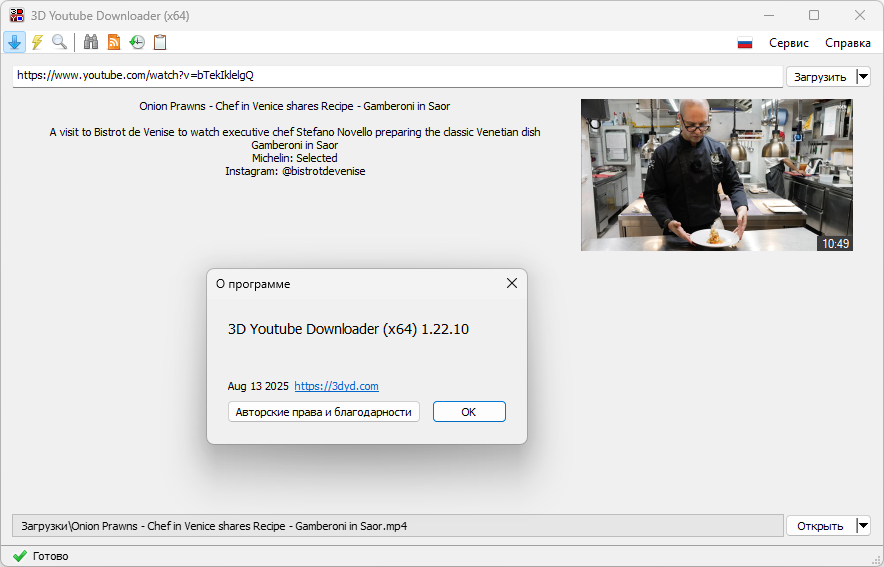The height and width of the screenshot is (567, 884).
Task: Open the https://3dyd.com link
Action: point(336,386)
